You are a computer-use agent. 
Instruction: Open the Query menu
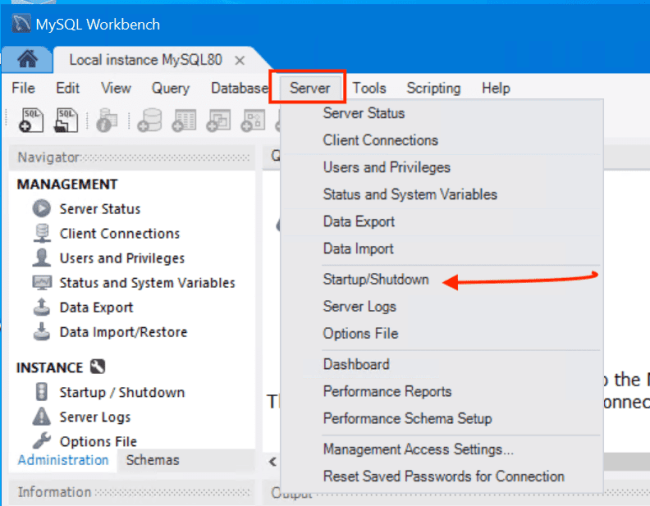pyautogui.click(x=170, y=88)
